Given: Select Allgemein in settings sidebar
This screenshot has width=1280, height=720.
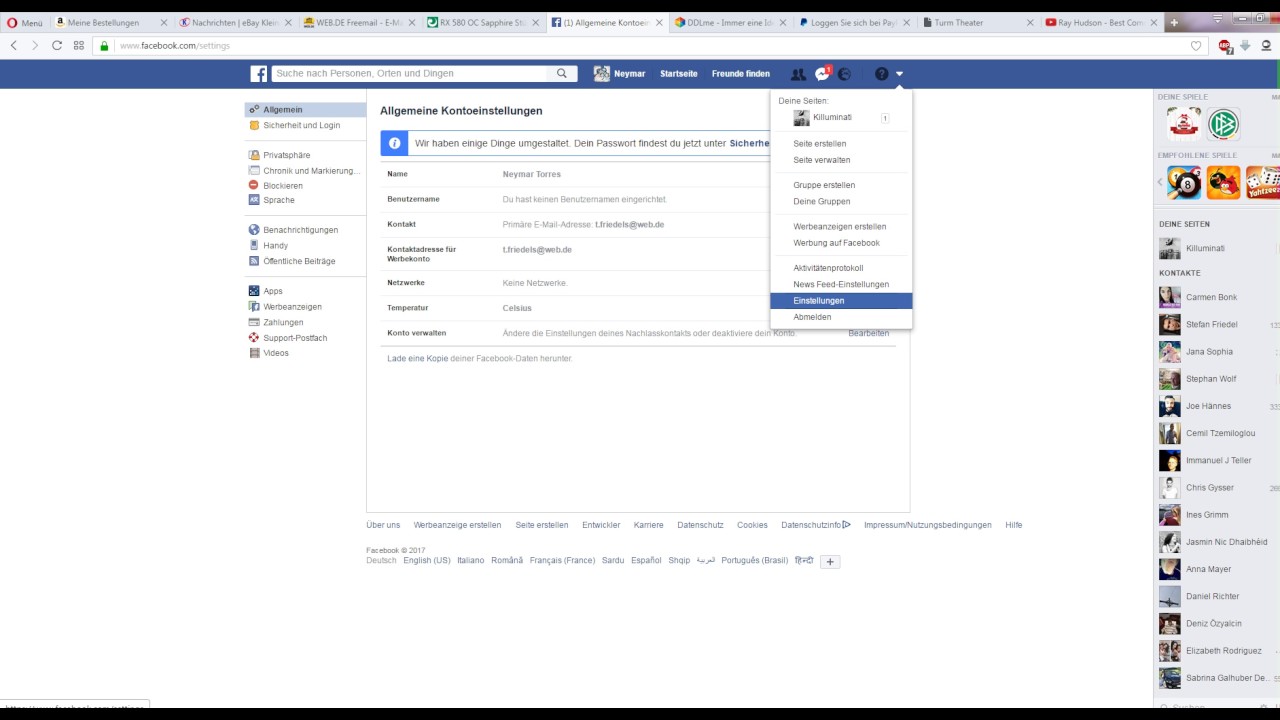Looking at the screenshot, I should [306, 110].
